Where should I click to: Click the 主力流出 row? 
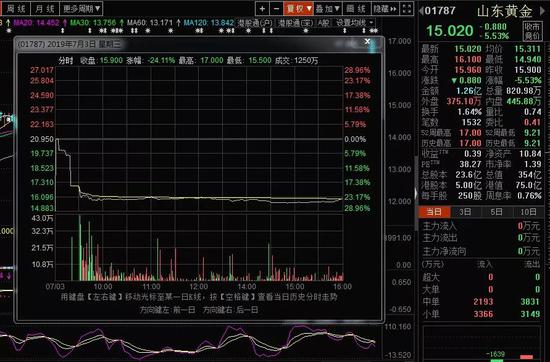481,238
